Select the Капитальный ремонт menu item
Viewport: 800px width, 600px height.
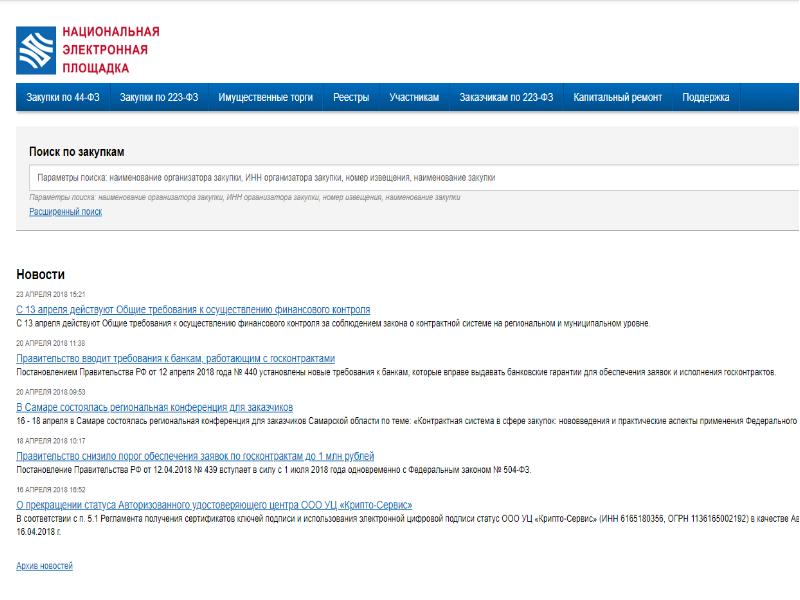click(617, 98)
